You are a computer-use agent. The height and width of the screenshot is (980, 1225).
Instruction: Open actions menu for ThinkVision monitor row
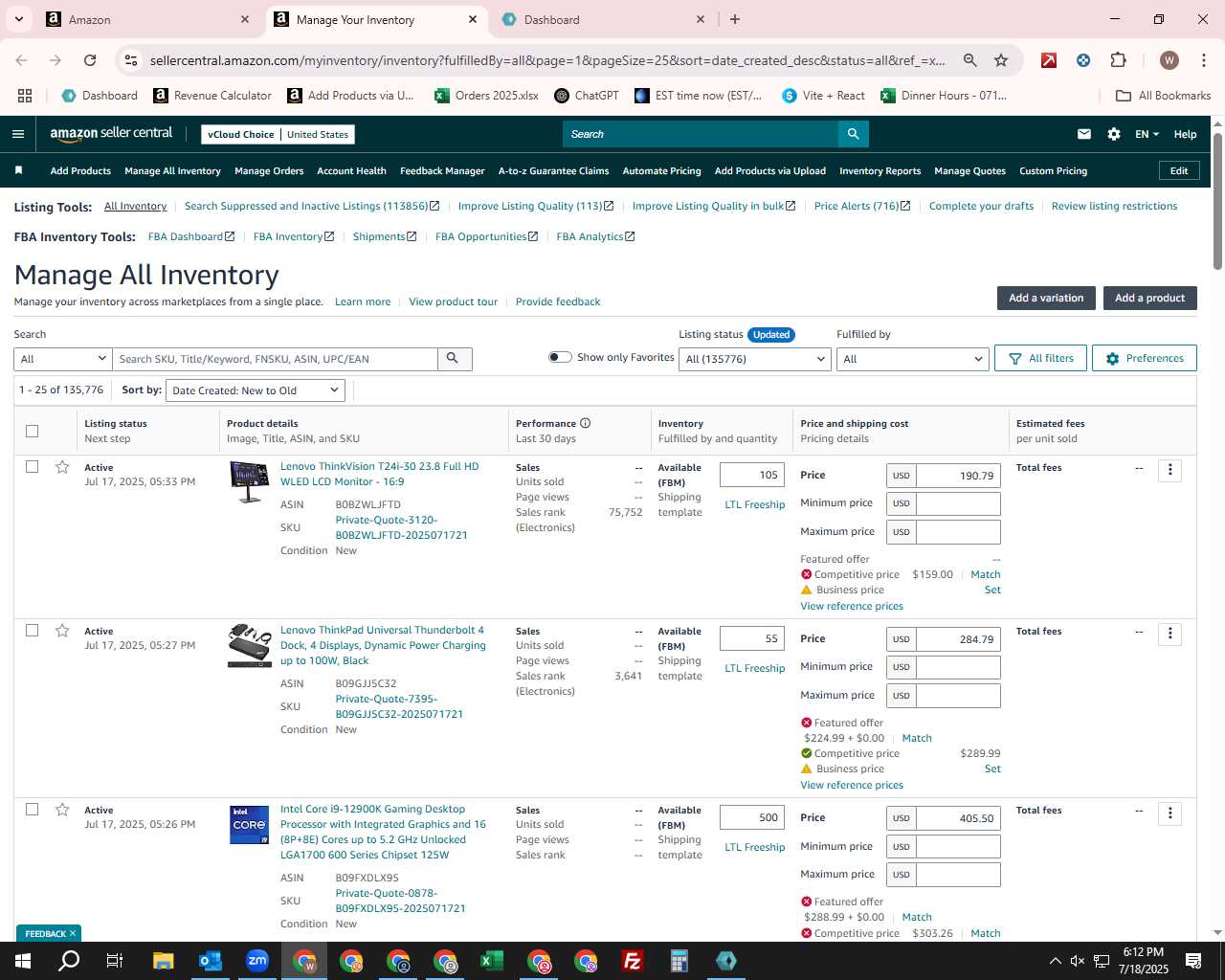tap(1169, 470)
